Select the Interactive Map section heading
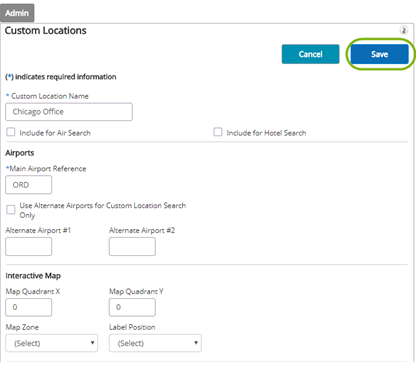Image resolution: width=416 pixels, height=366 pixels. point(33,276)
